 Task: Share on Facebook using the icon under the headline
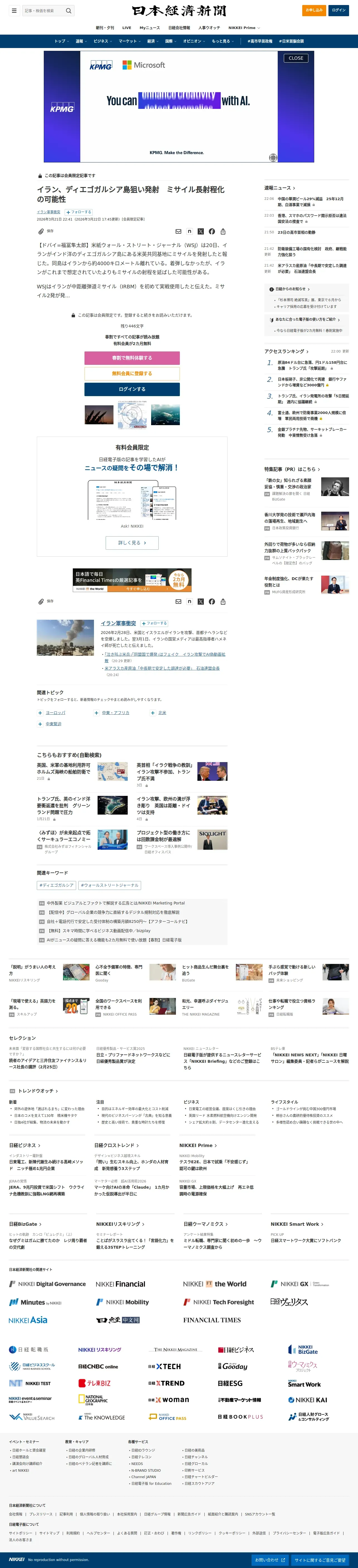tap(212, 231)
